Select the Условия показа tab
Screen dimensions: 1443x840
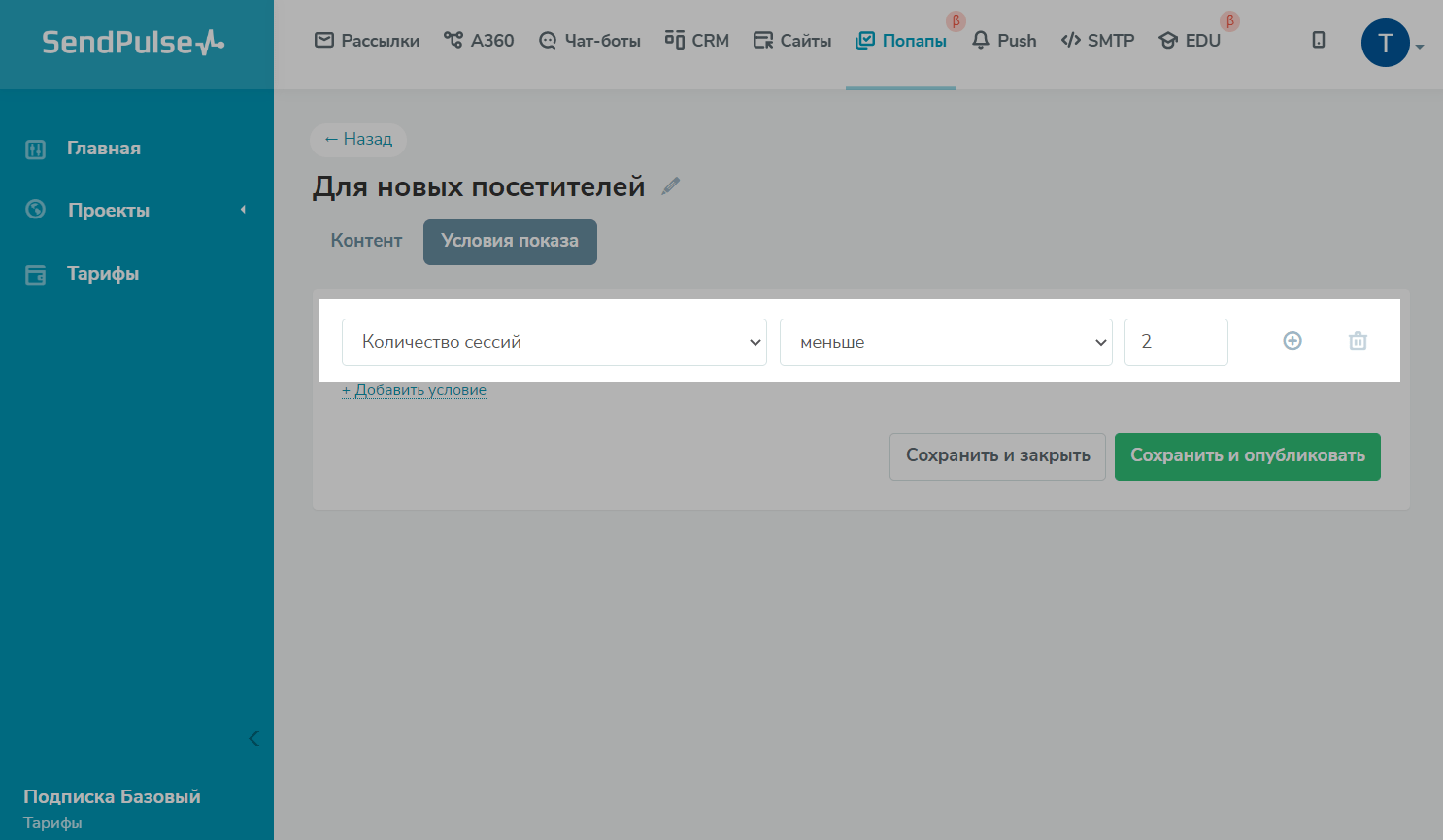click(510, 241)
